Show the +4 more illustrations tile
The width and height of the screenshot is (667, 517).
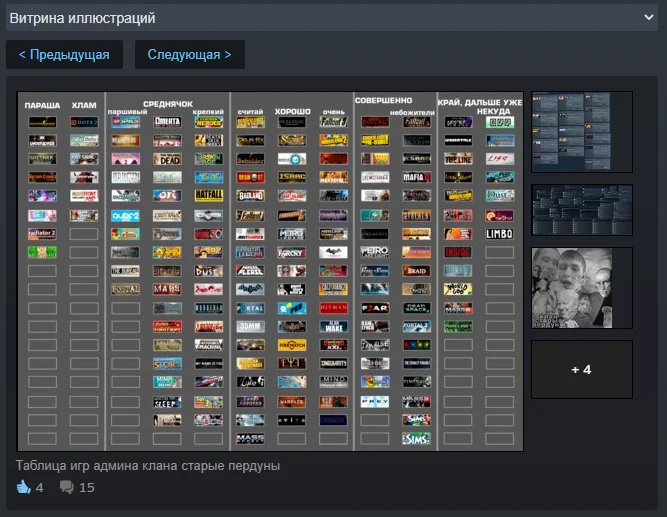pos(581,369)
